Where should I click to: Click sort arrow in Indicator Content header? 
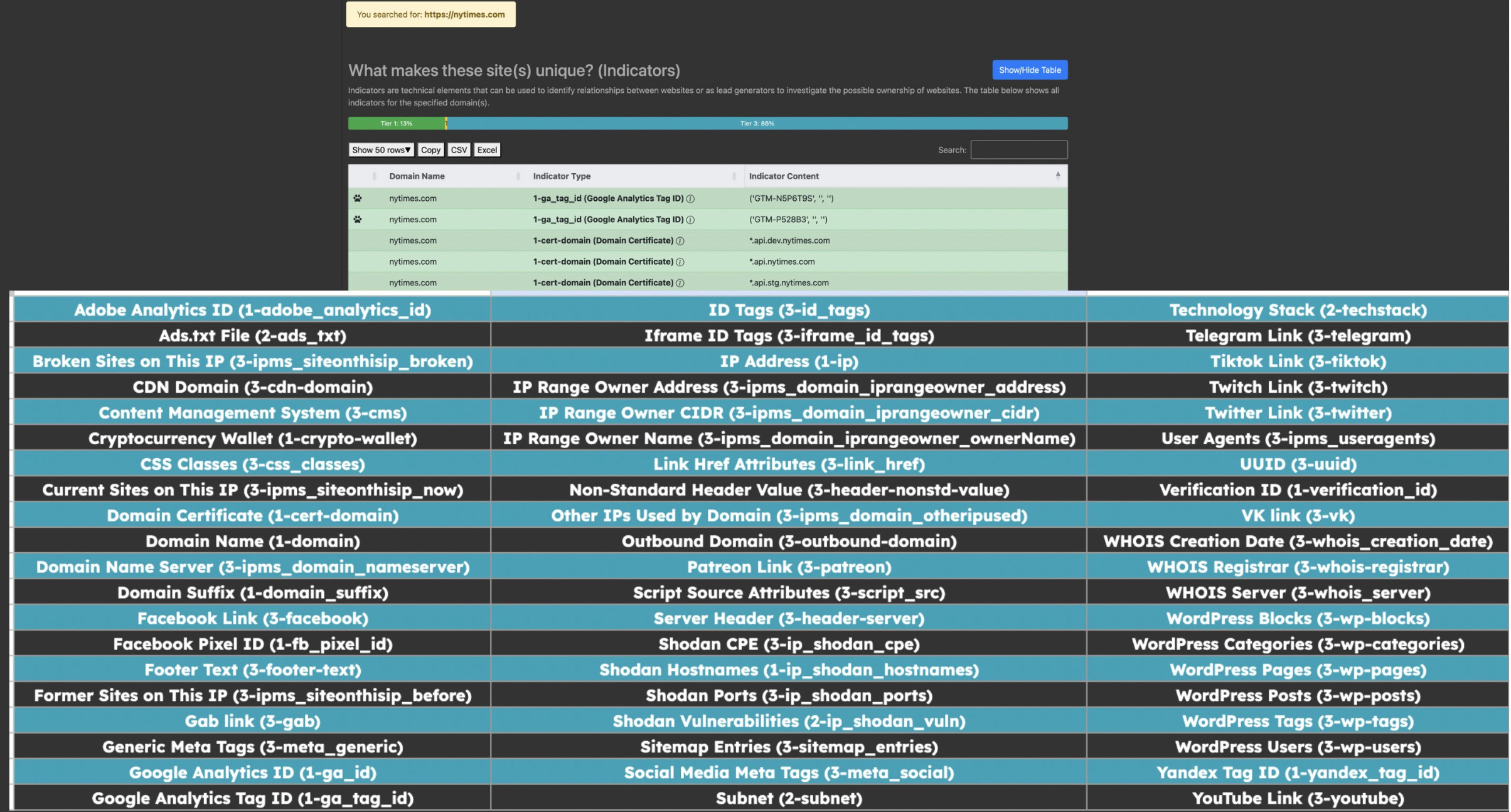click(x=1057, y=176)
